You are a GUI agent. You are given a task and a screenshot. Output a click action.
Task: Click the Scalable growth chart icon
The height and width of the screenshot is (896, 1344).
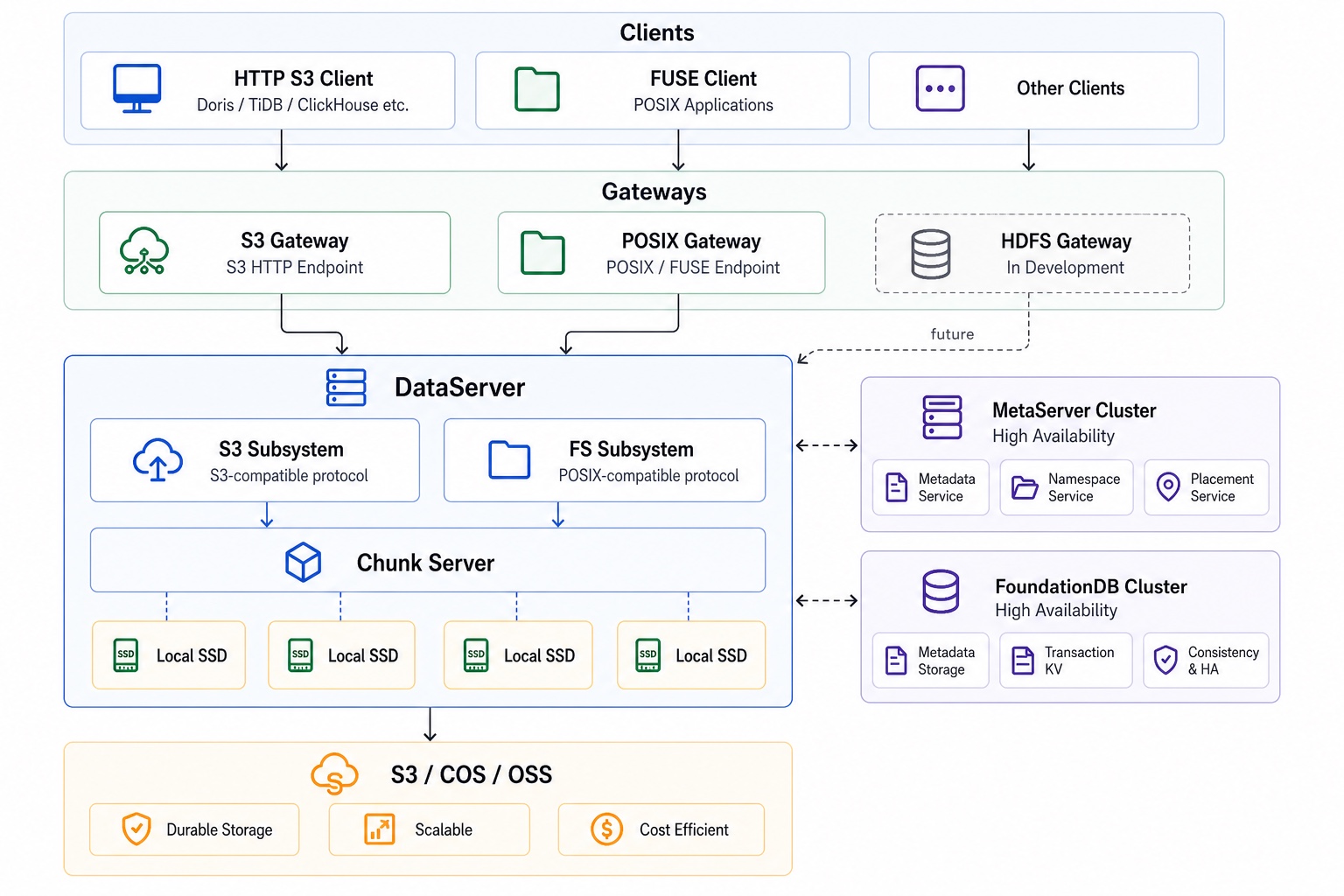click(380, 829)
